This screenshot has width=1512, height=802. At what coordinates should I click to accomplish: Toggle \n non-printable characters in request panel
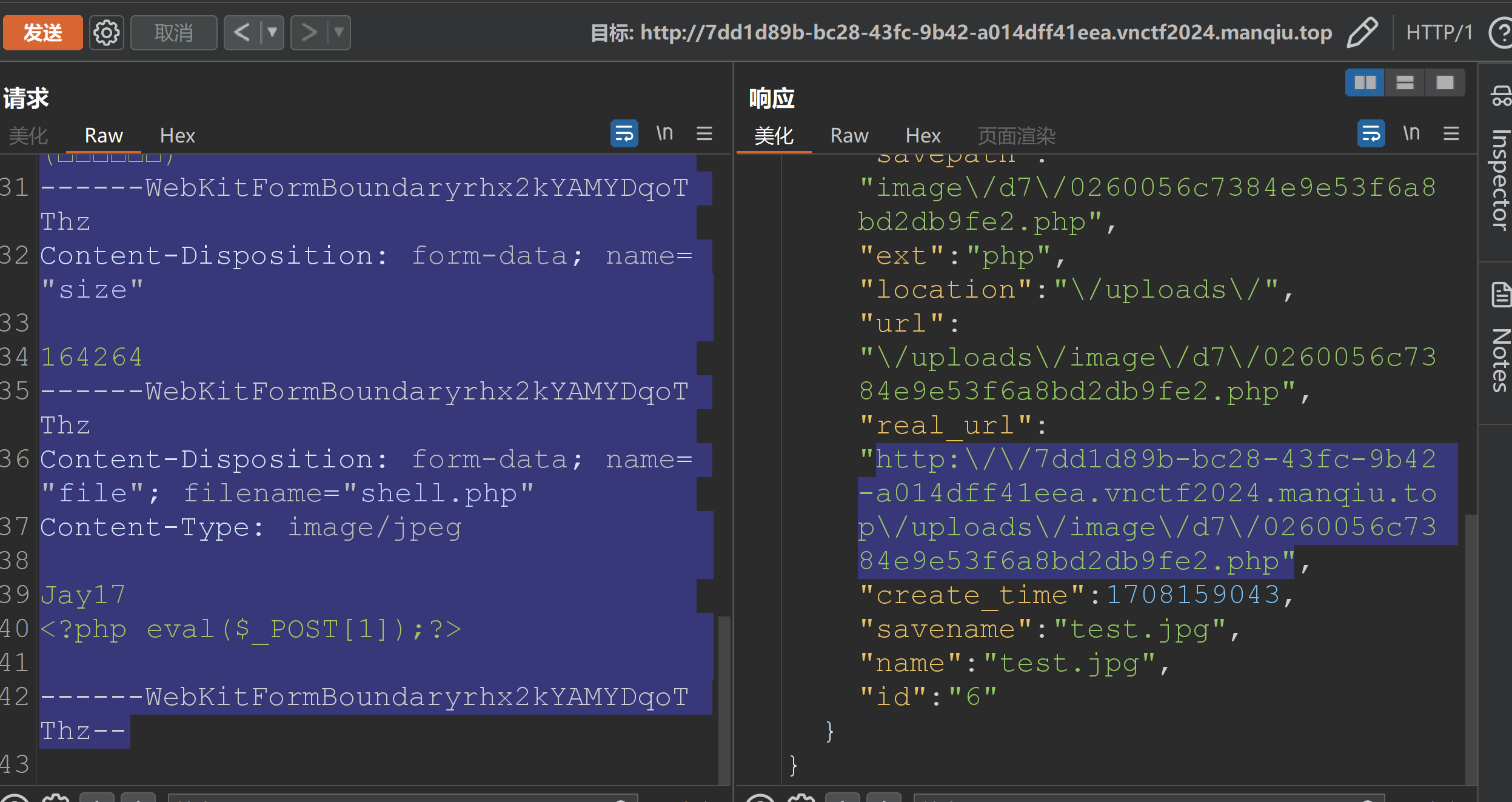coord(664,133)
